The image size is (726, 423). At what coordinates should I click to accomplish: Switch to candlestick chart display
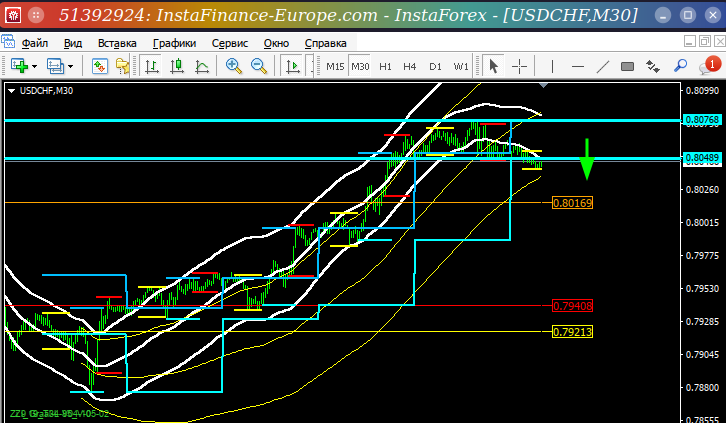[x=177, y=66]
